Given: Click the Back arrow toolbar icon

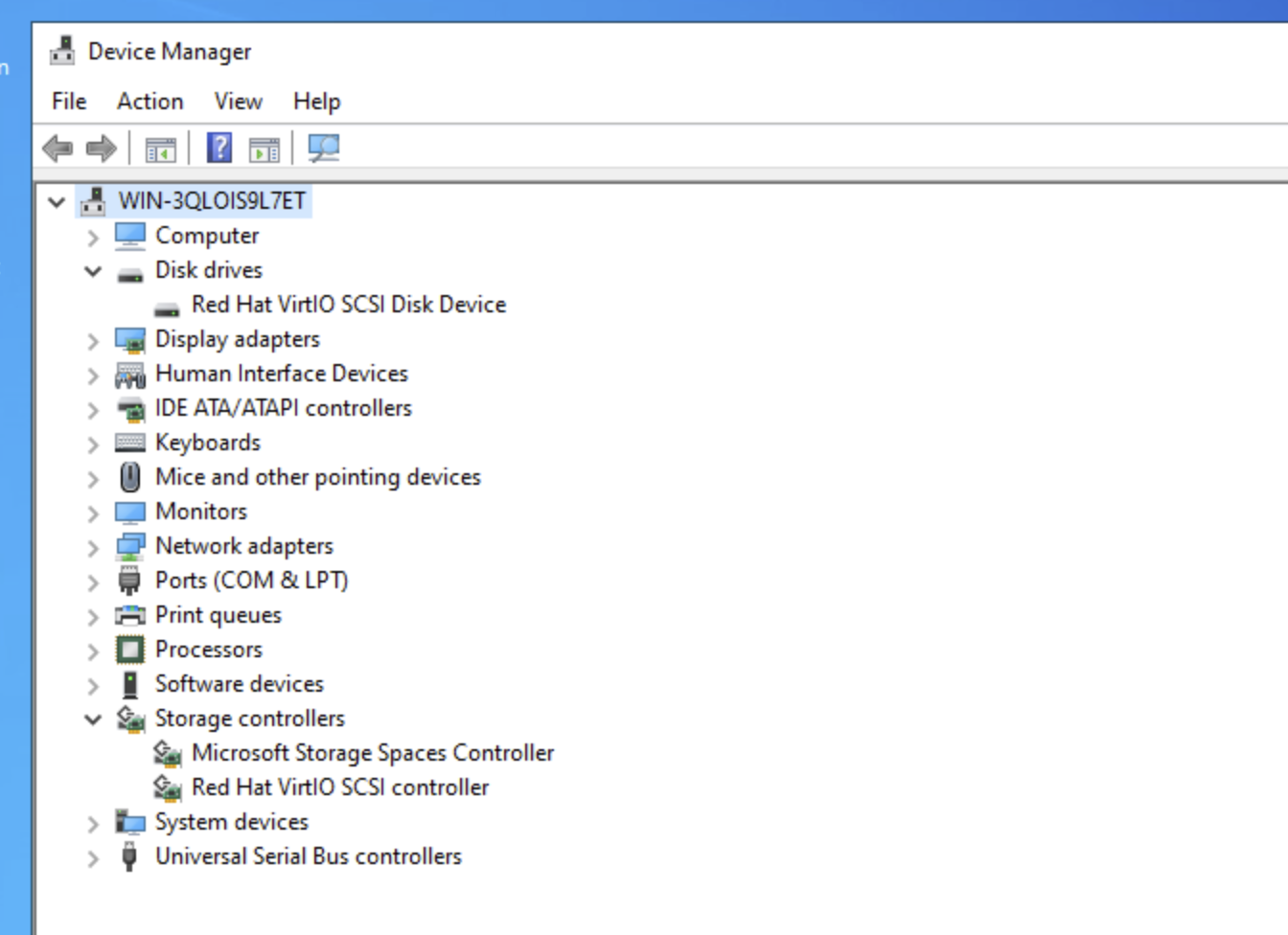Looking at the screenshot, I should click(x=57, y=148).
